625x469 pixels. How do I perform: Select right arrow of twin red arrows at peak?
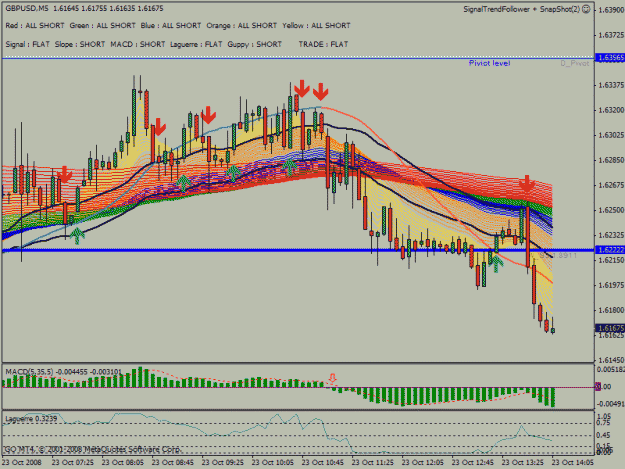pos(320,92)
